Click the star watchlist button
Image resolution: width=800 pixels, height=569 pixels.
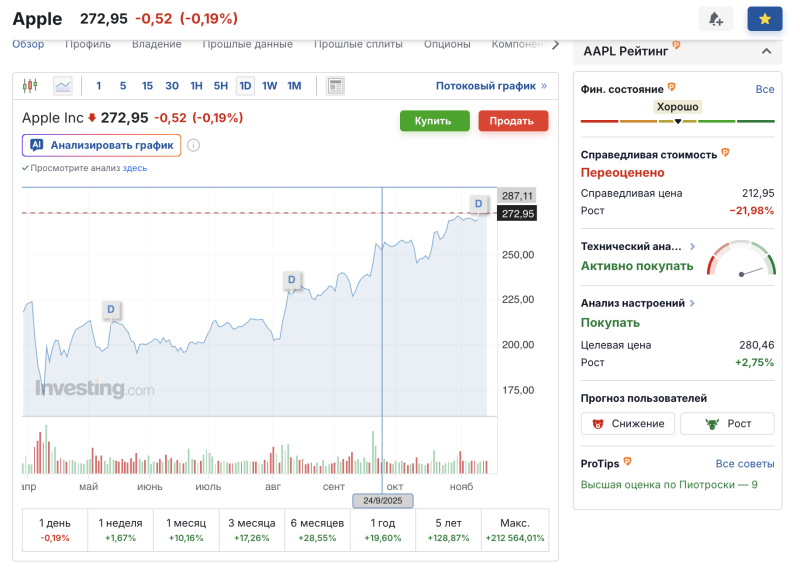(765, 19)
